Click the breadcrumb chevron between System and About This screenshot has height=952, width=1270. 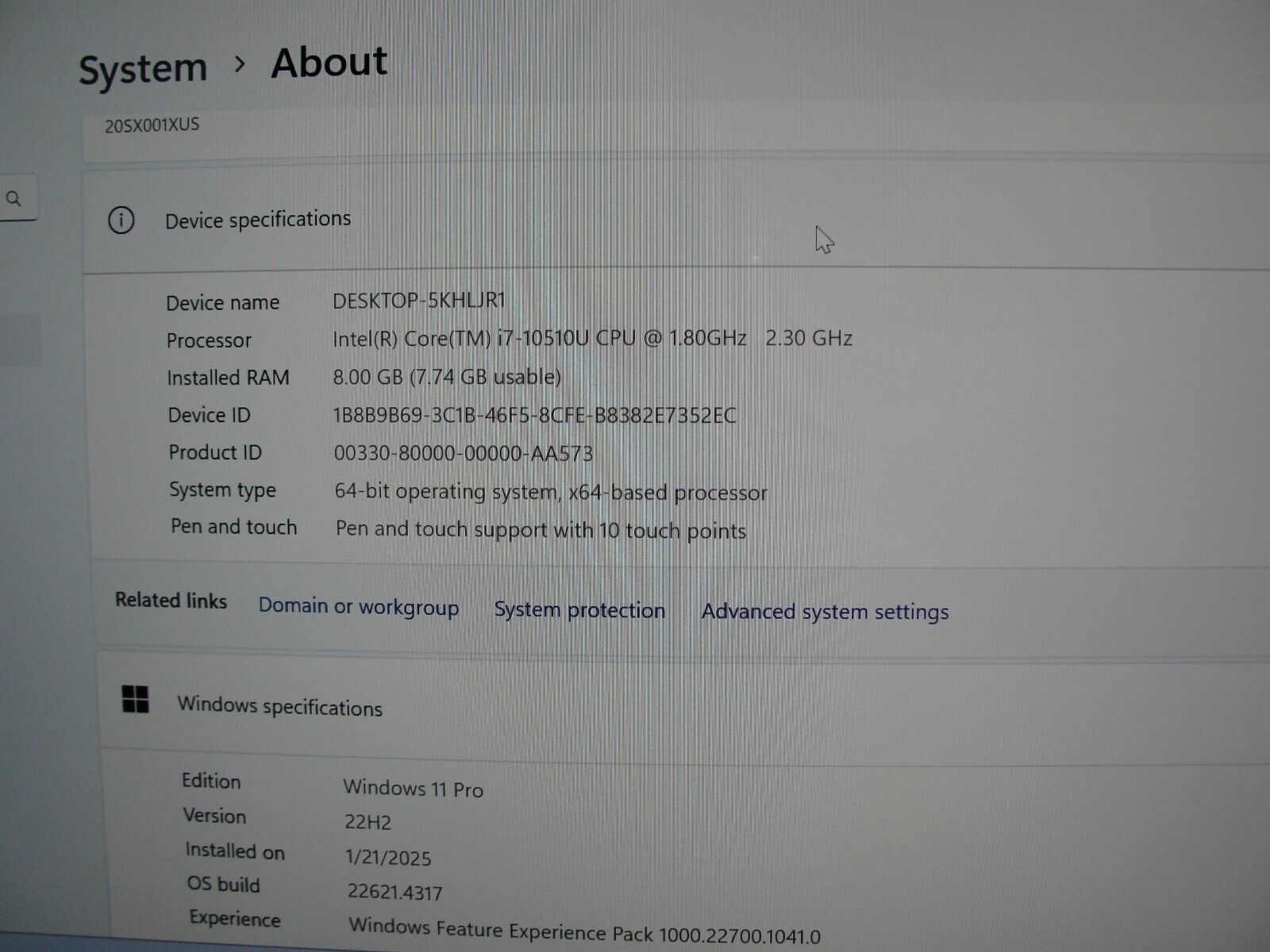coord(240,64)
